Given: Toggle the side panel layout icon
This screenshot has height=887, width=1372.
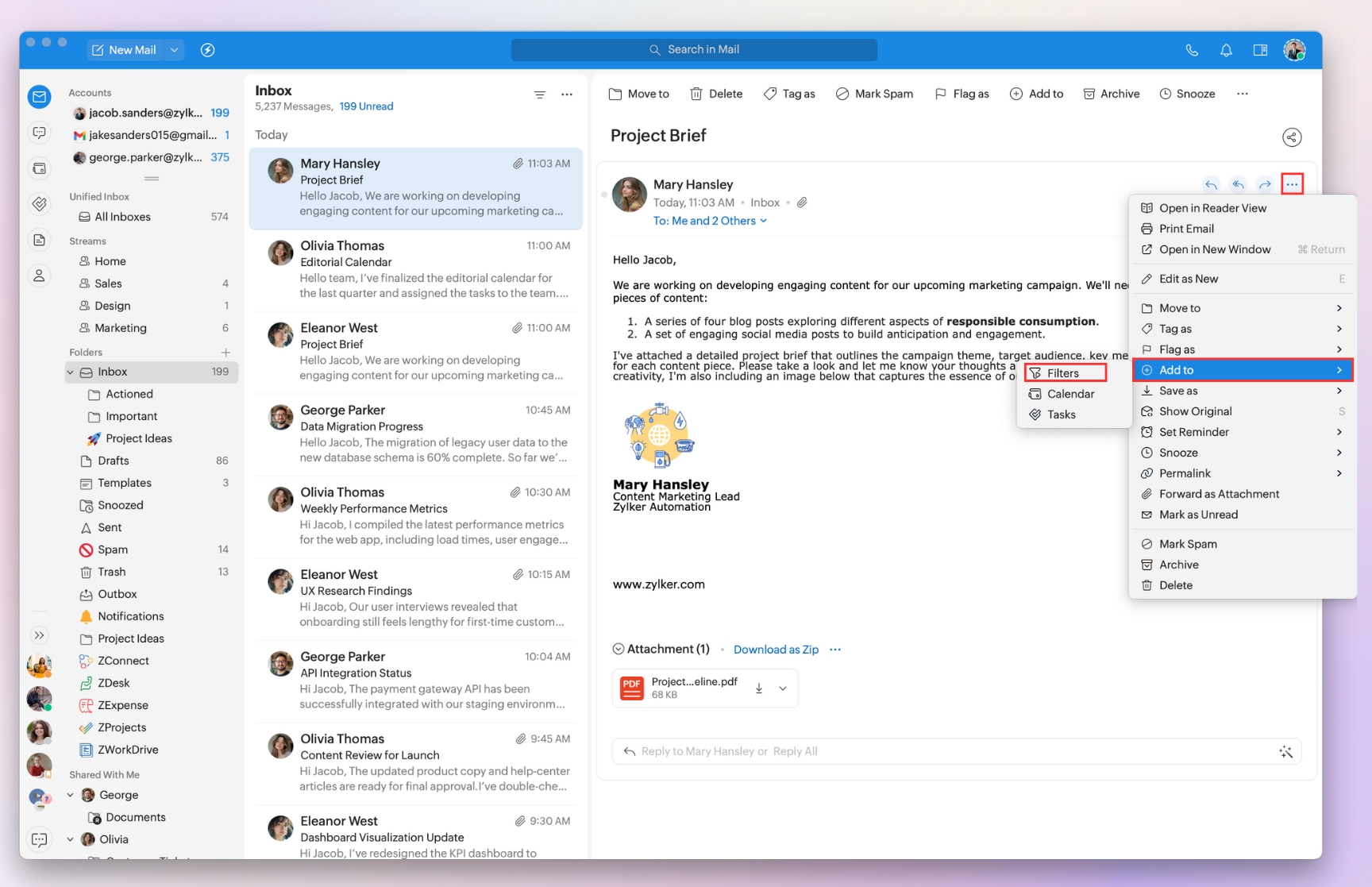Looking at the screenshot, I should tap(1260, 50).
